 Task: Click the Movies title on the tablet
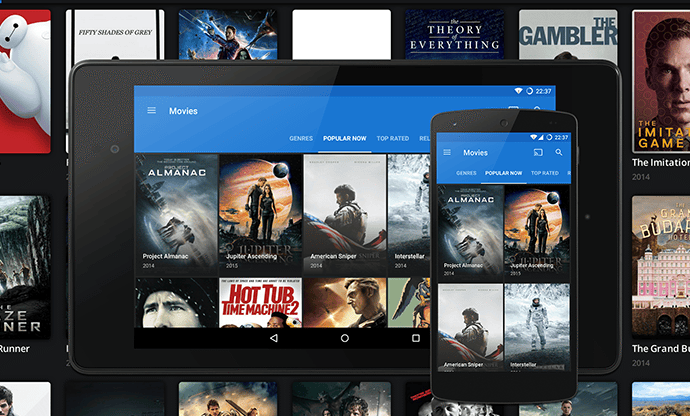pos(183,111)
